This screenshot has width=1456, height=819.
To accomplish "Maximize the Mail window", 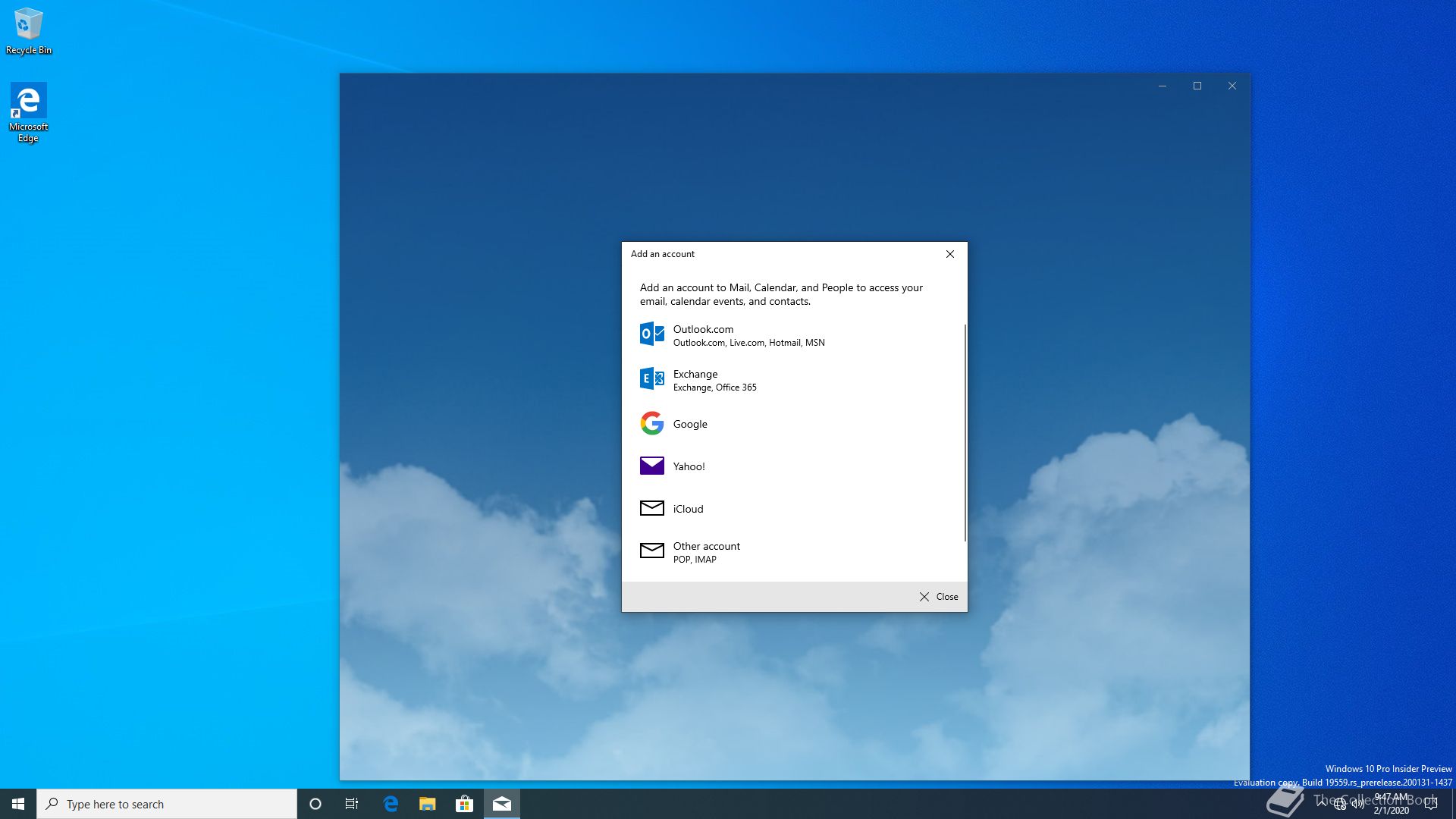I will coord(1197,86).
